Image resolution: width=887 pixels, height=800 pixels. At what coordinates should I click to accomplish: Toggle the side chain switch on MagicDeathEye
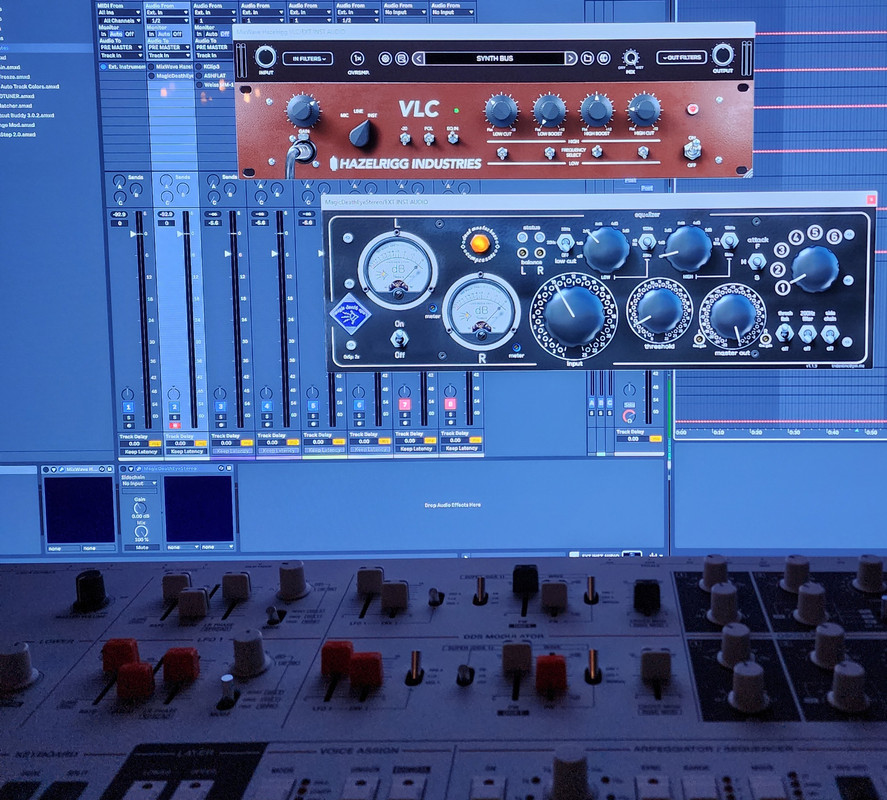click(x=829, y=334)
